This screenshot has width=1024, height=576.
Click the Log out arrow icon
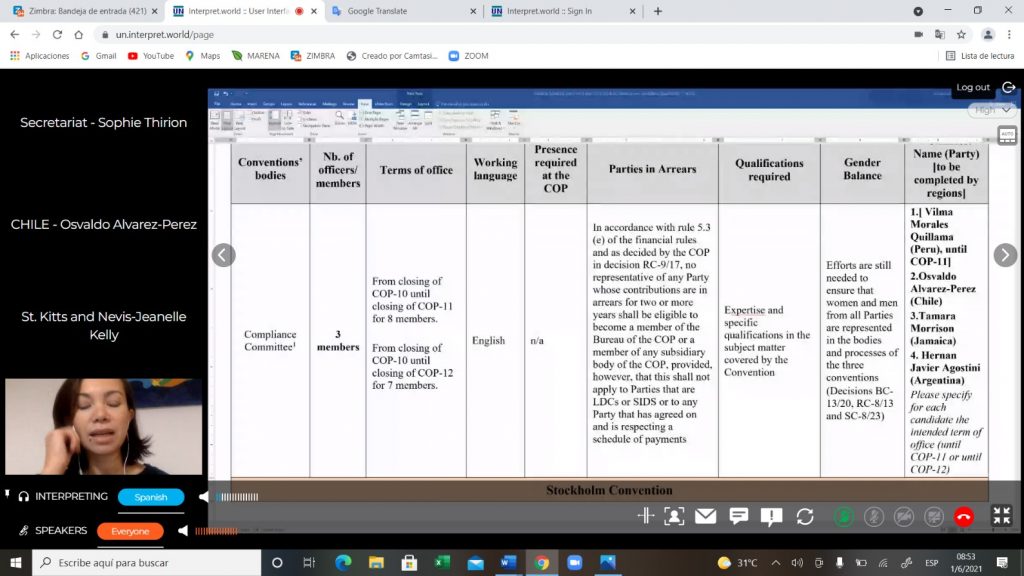(1008, 87)
